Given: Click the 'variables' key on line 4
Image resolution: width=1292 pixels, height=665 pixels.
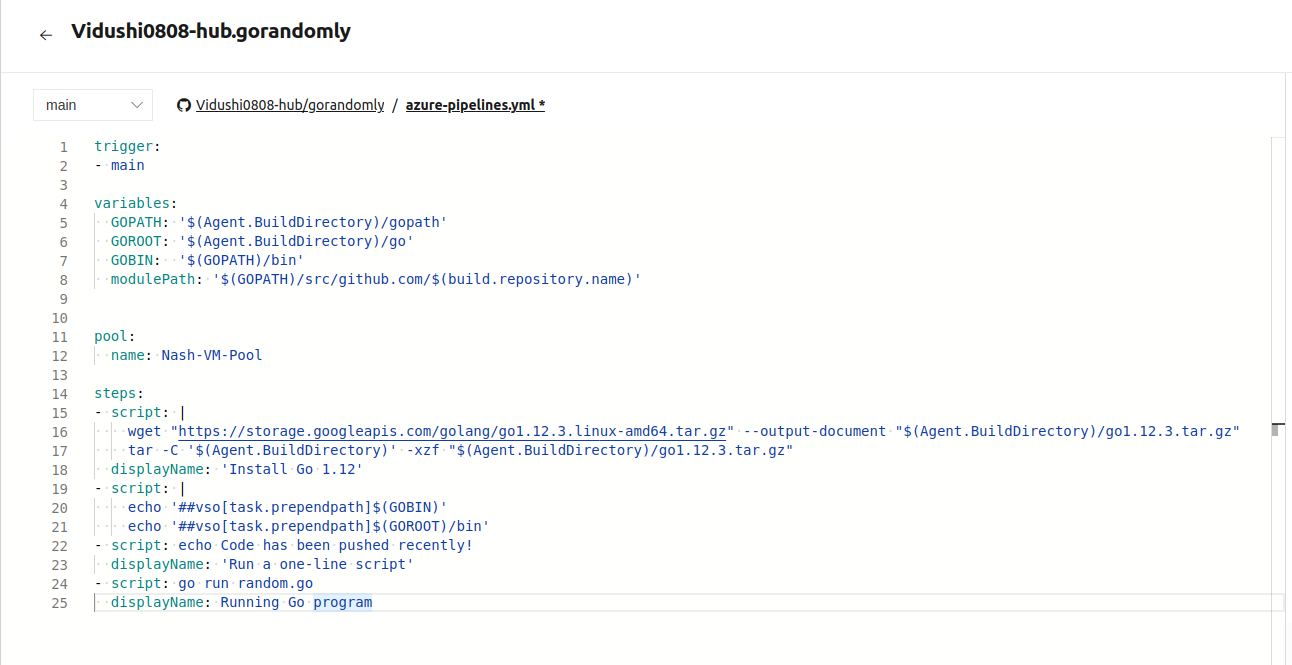Looking at the screenshot, I should click(x=132, y=204).
